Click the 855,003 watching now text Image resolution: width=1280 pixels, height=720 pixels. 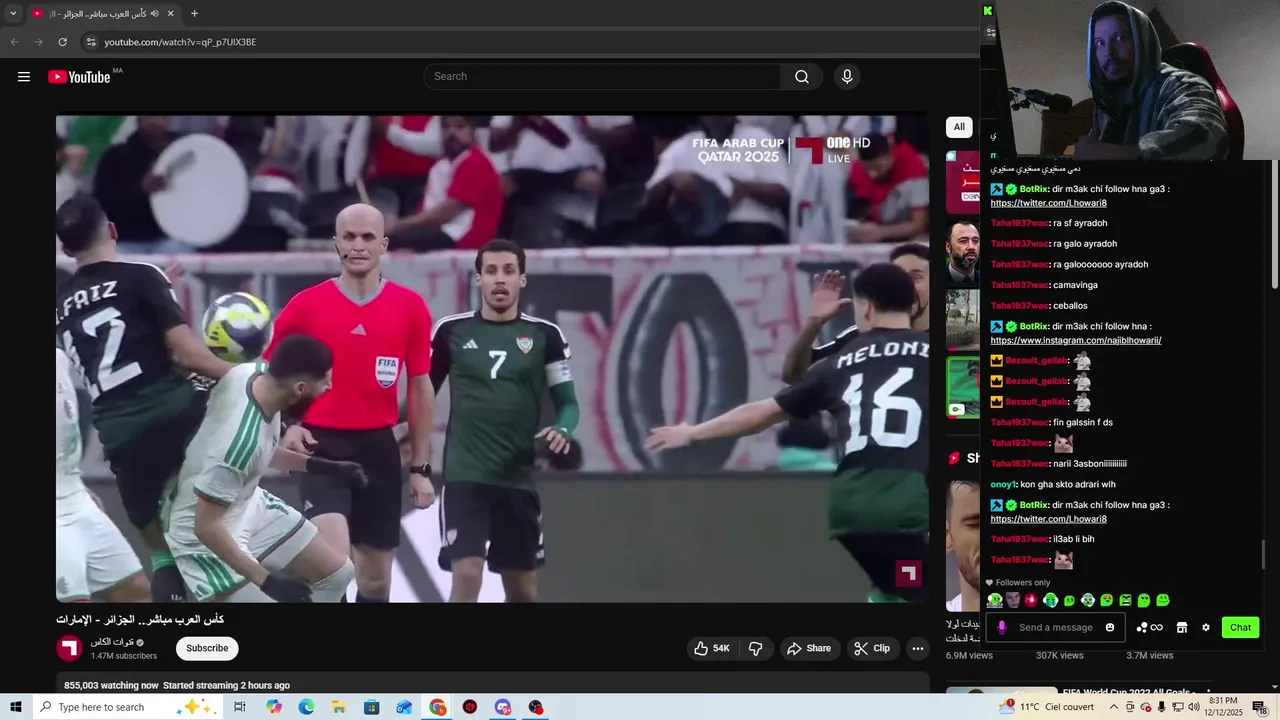111,685
